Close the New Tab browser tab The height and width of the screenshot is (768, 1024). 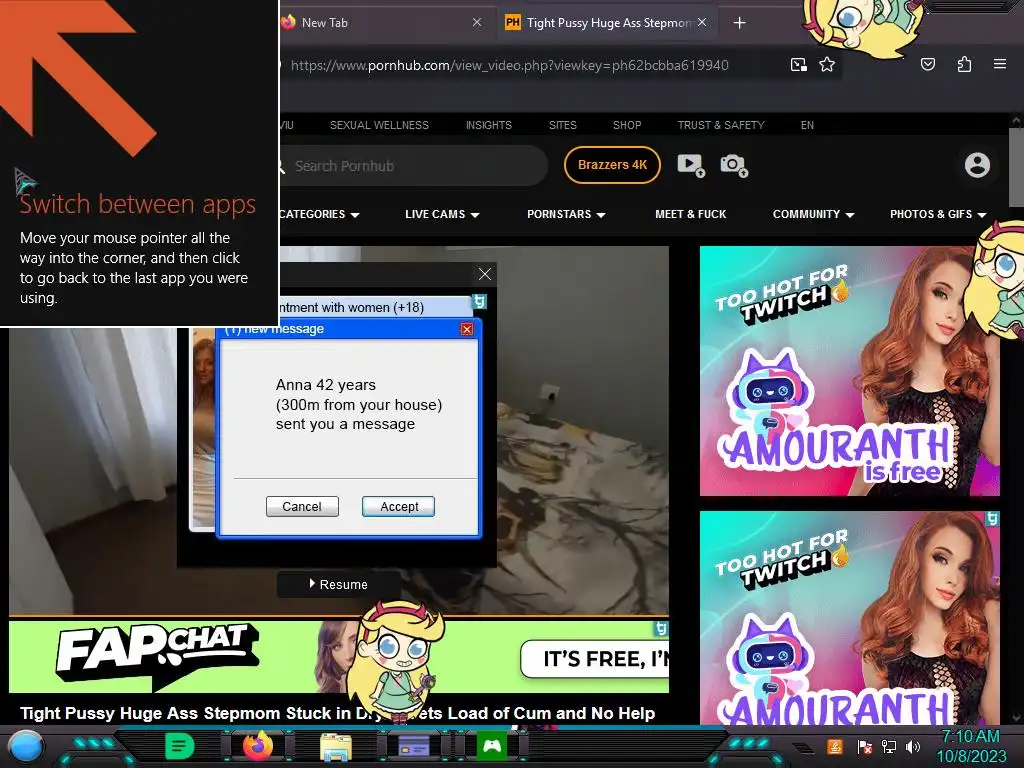pyautogui.click(x=477, y=22)
